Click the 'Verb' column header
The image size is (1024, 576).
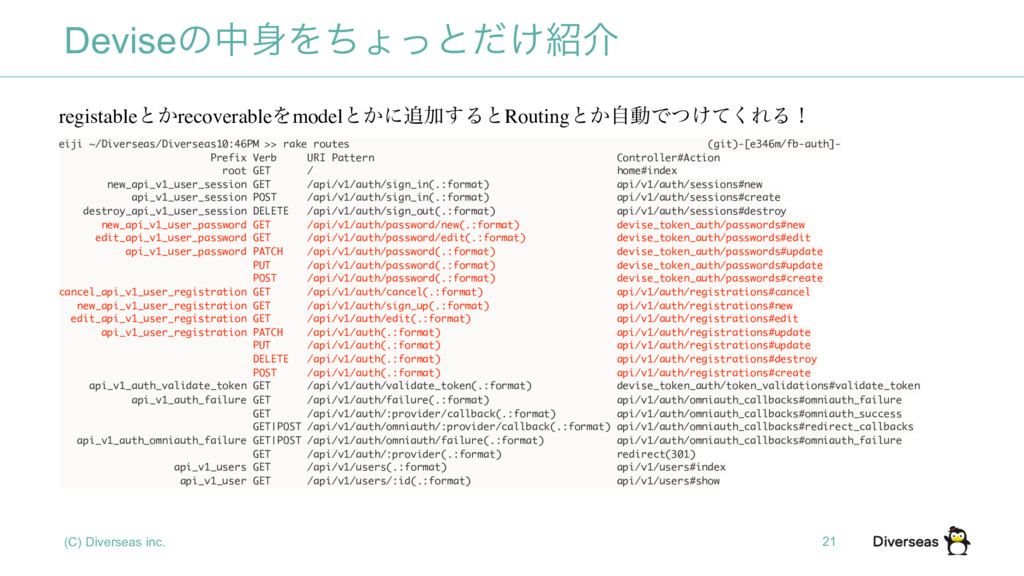tap(264, 157)
